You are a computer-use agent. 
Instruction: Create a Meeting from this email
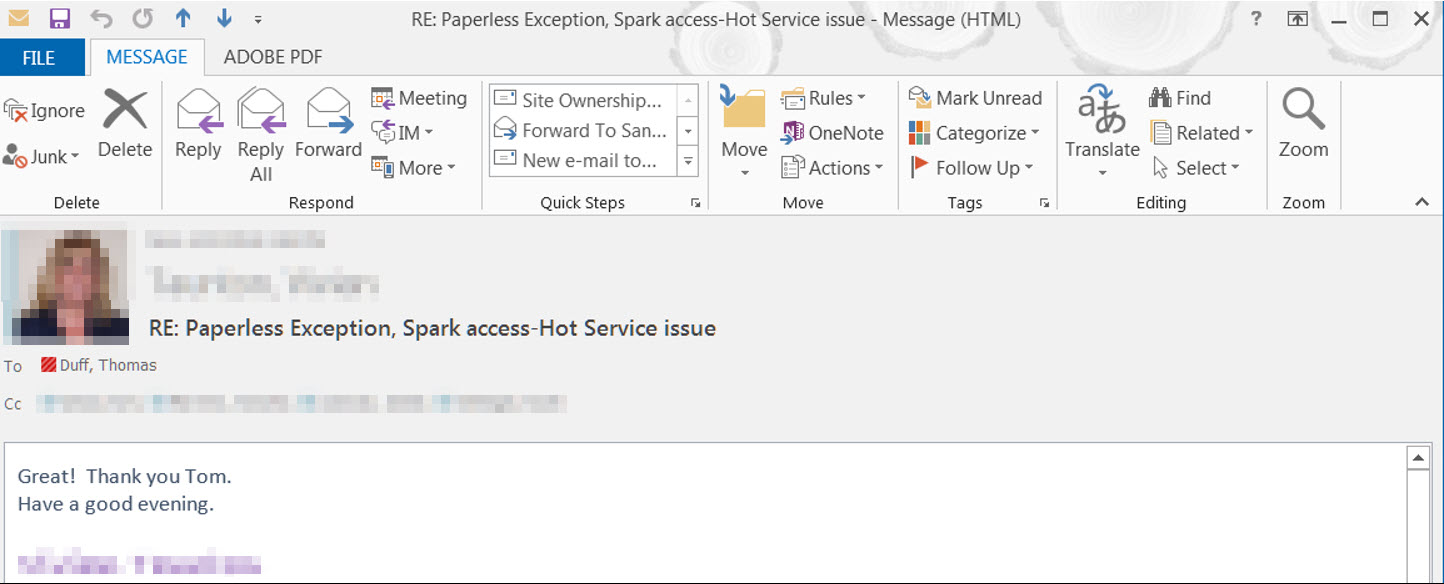coord(419,98)
